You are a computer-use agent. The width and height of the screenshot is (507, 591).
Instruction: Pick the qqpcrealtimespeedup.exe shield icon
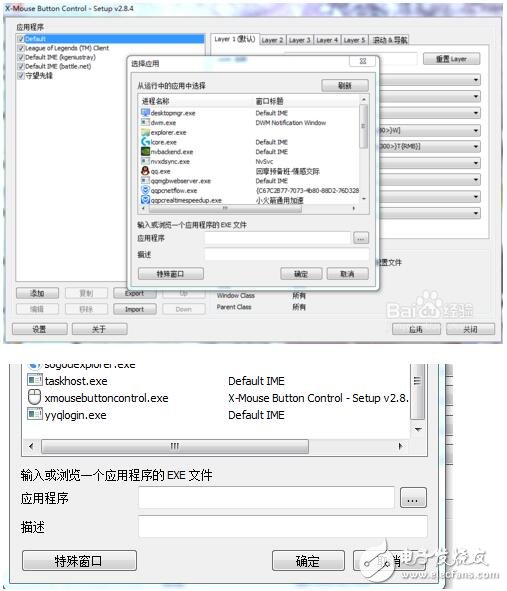pyautogui.click(x=145, y=200)
